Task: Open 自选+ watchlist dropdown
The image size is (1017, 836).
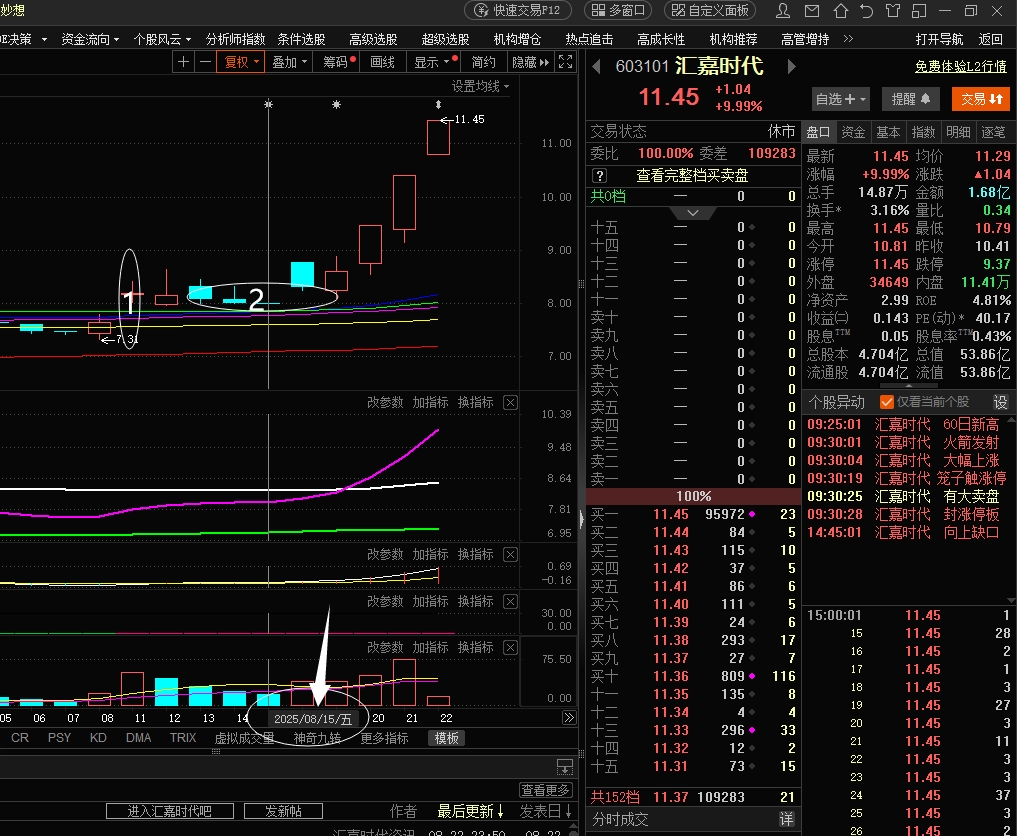Action: 840,99
